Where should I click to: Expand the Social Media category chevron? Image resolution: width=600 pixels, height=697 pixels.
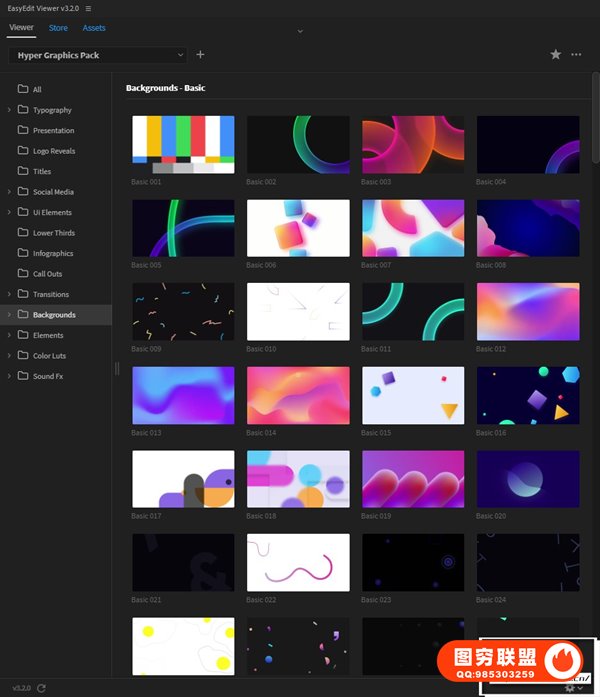pyautogui.click(x=9, y=192)
